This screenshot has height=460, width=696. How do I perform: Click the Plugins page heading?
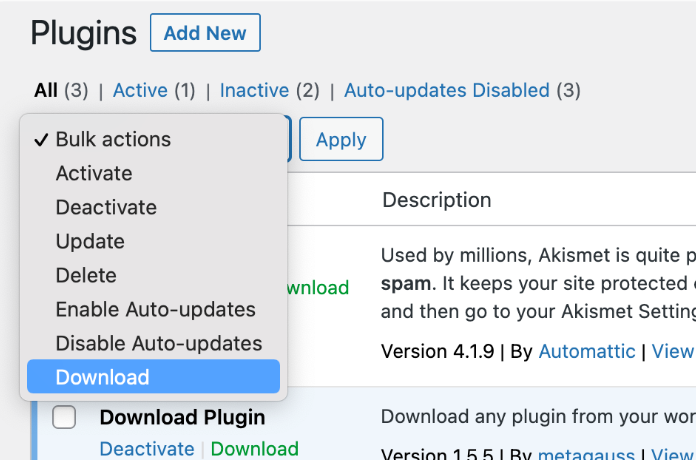[83, 33]
